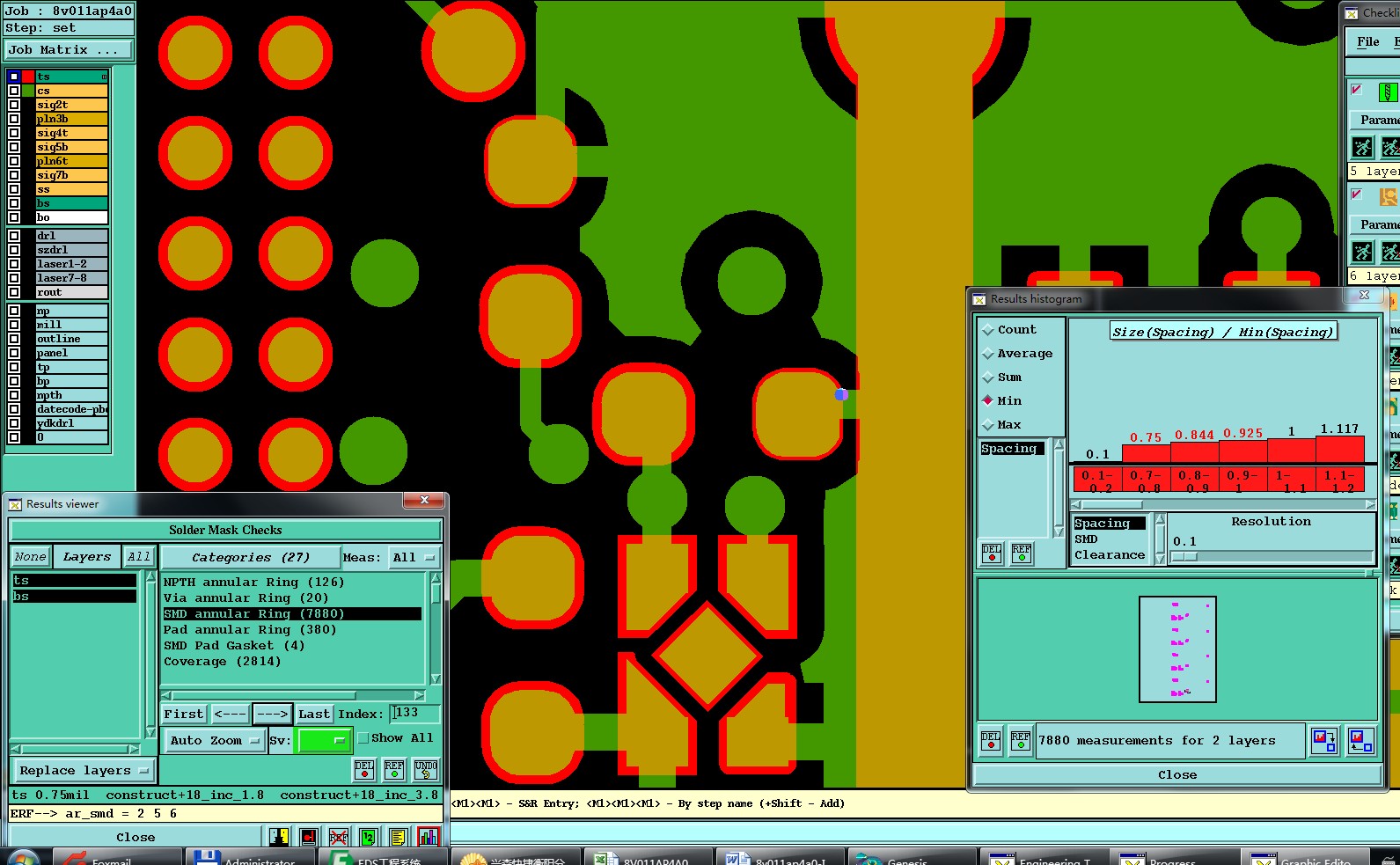Select None button in Results viewer
Screen dimensions: 1400x865
coord(30,557)
